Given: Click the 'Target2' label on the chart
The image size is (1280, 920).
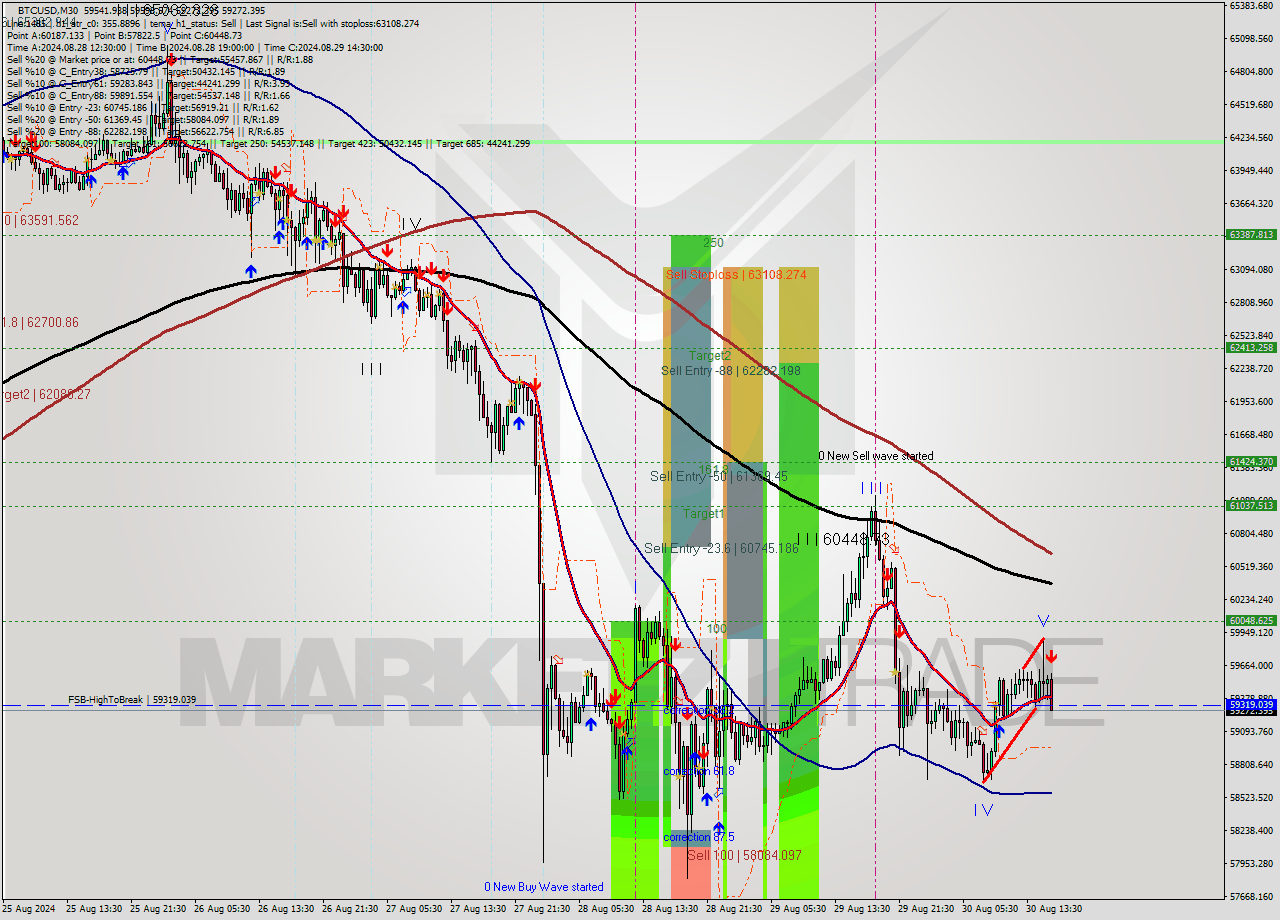Looking at the screenshot, I should [x=709, y=356].
